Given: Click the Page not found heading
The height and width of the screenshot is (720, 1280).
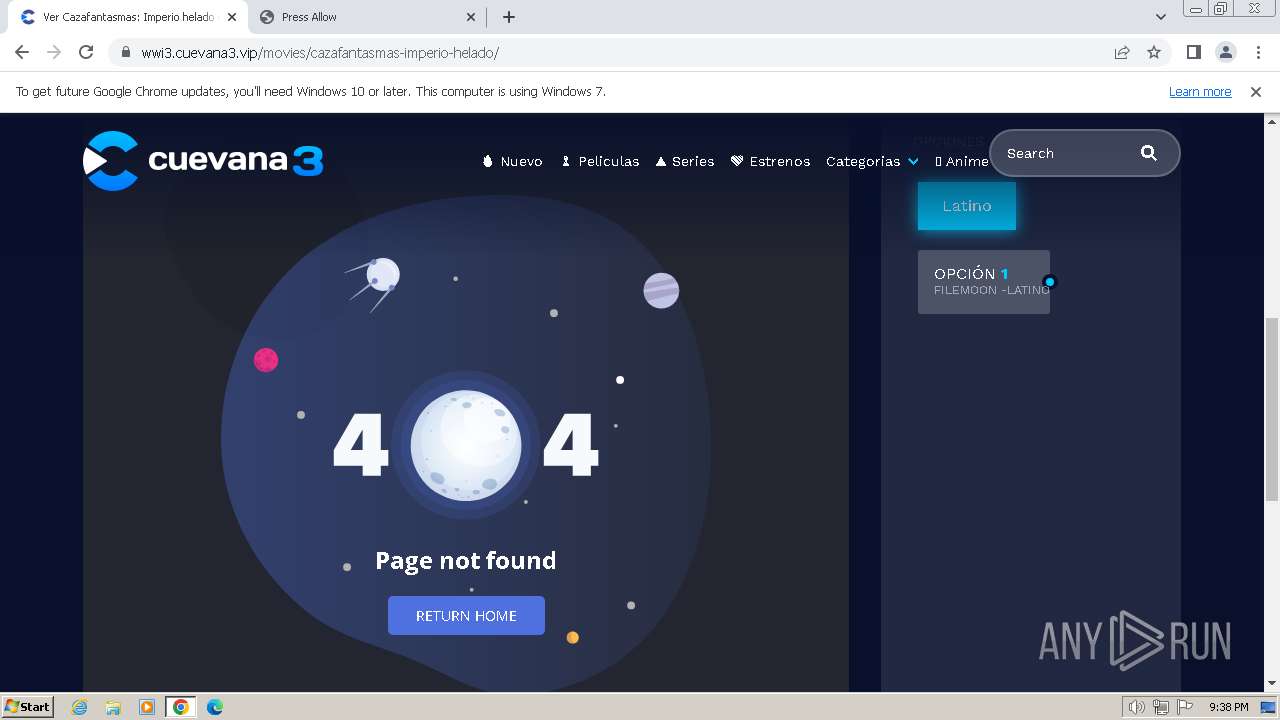Looking at the screenshot, I should 466,561.
